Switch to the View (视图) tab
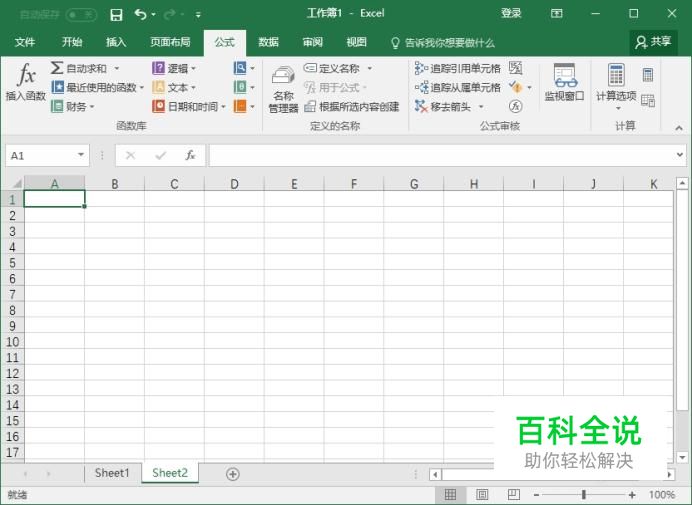The width and height of the screenshot is (692, 505). [357, 42]
